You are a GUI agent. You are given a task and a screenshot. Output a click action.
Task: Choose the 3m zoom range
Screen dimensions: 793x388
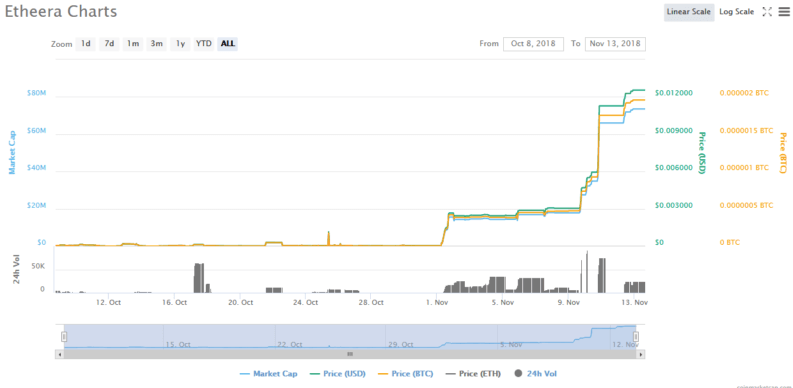tap(156, 44)
